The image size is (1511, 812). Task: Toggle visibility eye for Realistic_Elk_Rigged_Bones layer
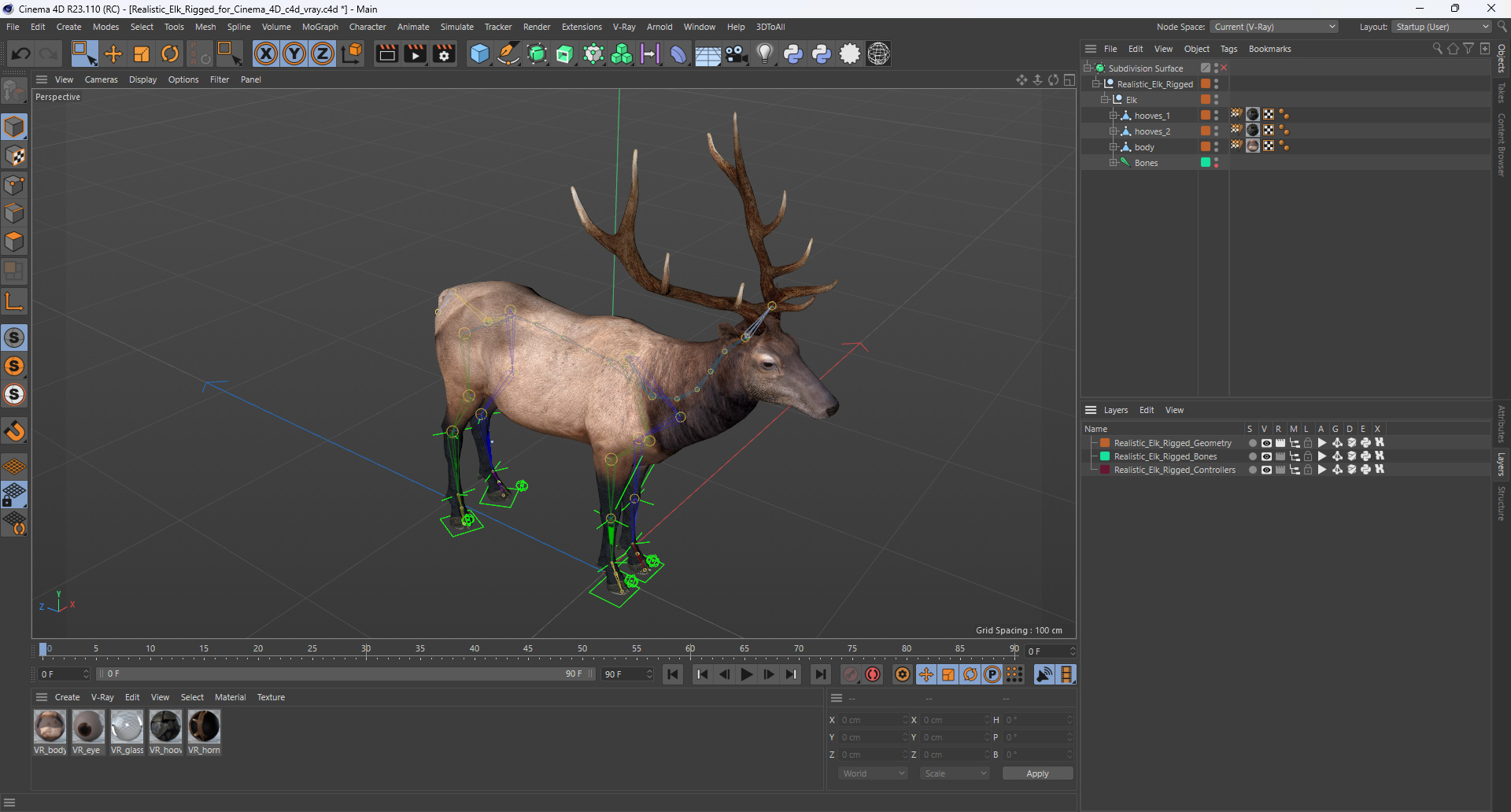pyautogui.click(x=1266, y=456)
